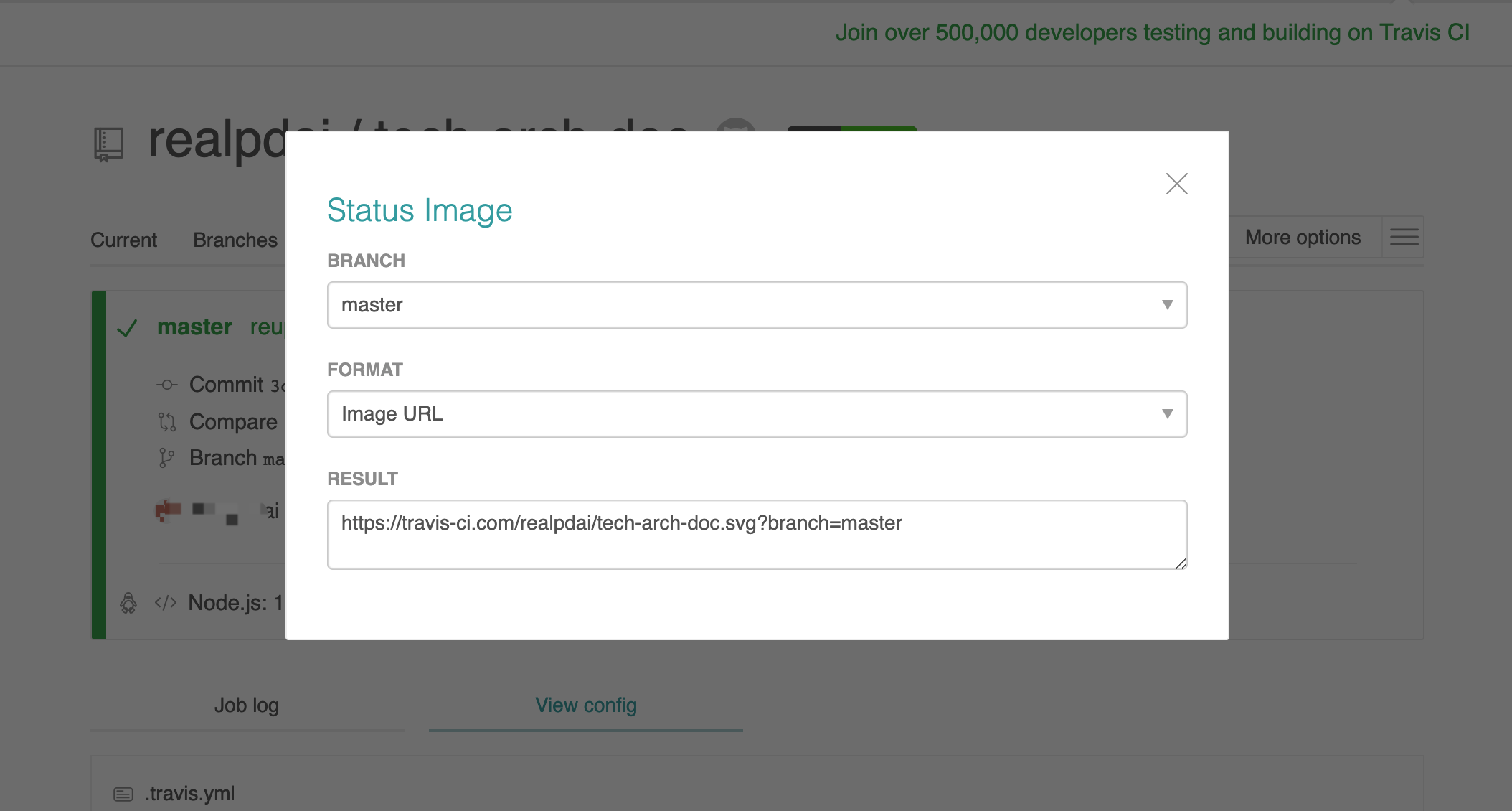The height and width of the screenshot is (811, 1512).
Task: Click the branch icon beside Branch
Action: [x=166, y=458]
